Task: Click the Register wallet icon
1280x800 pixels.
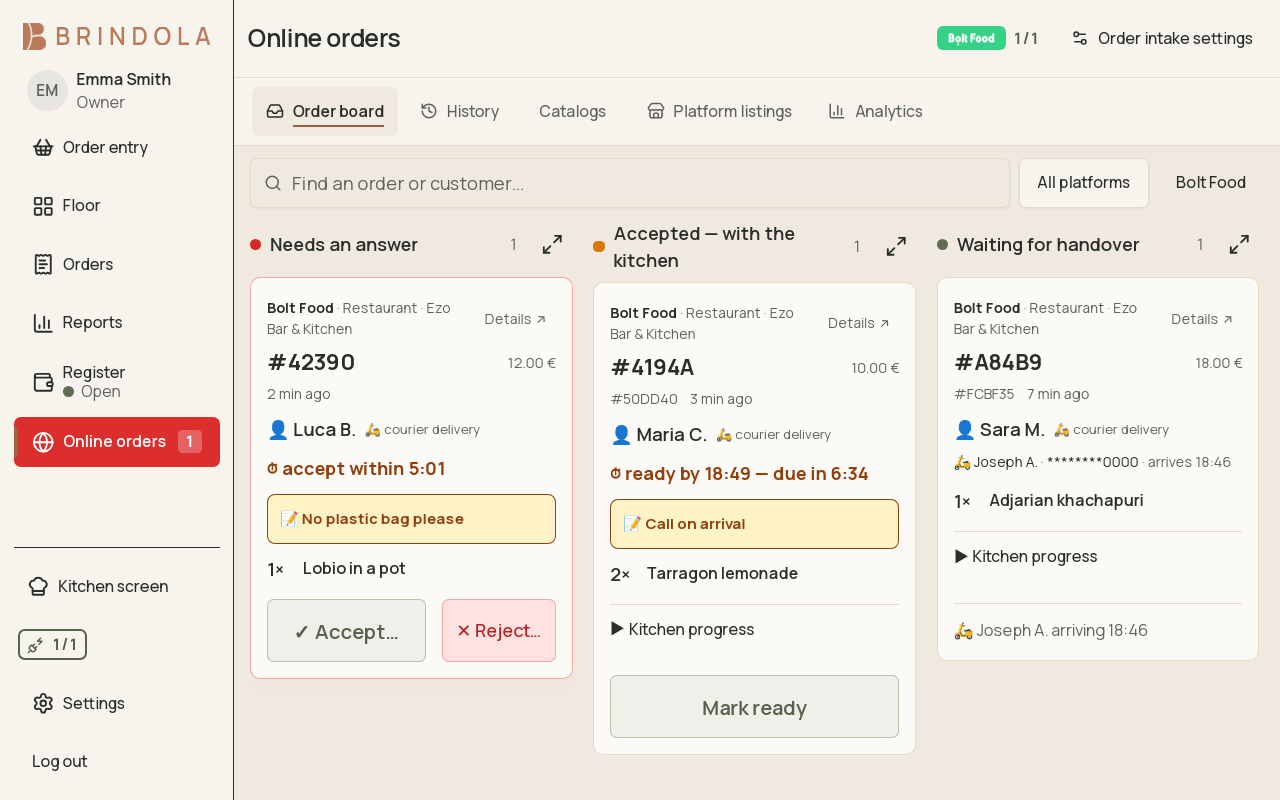Action: pos(43,382)
